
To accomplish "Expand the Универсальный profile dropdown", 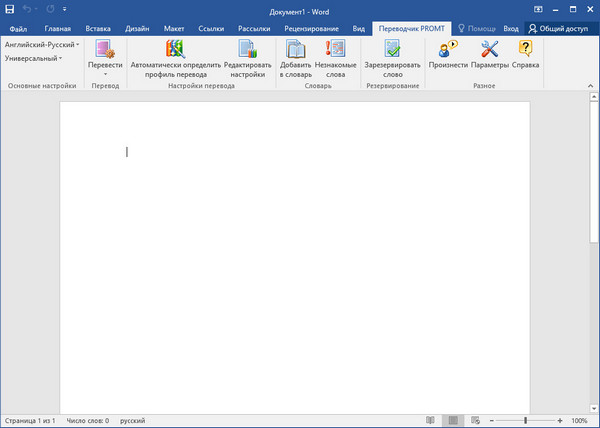I will pos(34,59).
